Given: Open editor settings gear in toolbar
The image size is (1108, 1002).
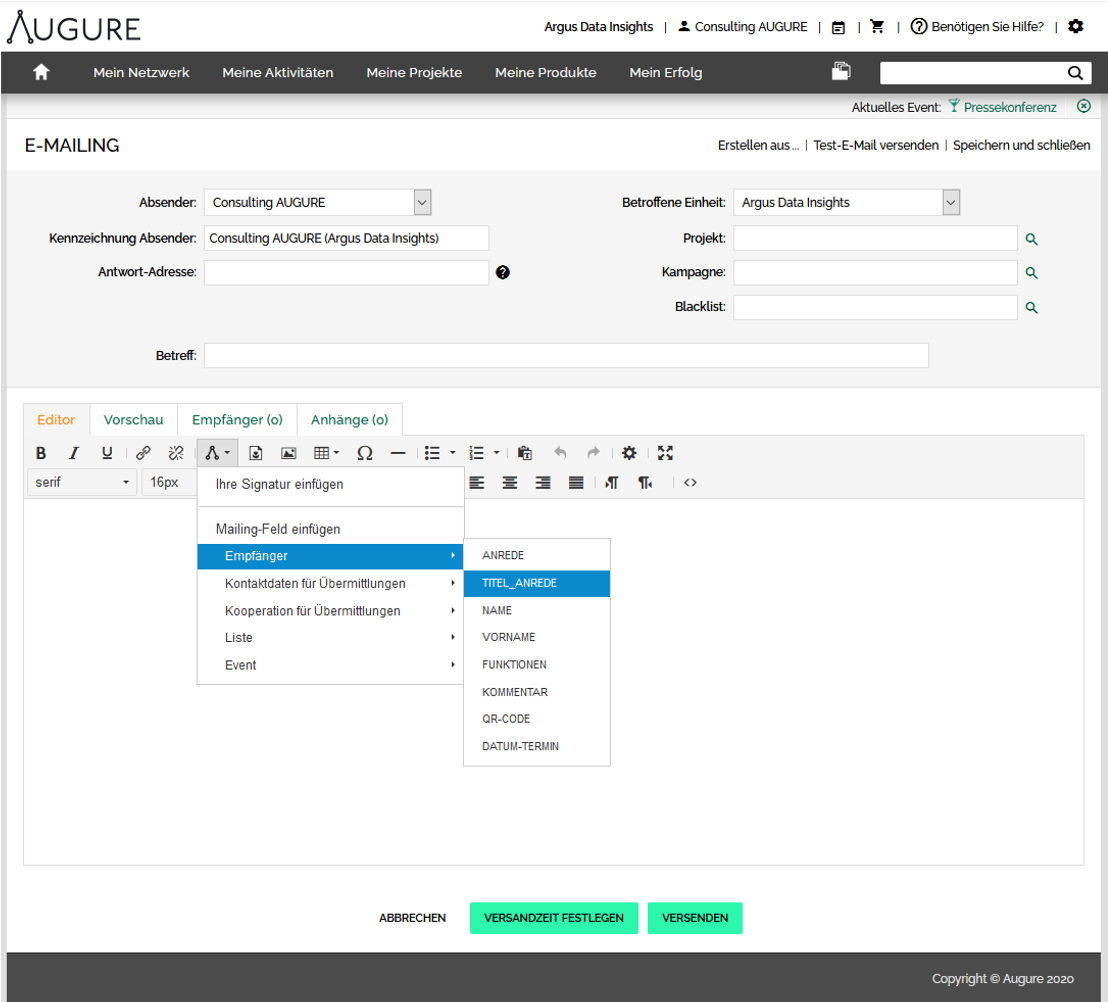Looking at the screenshot, I should [629, 453].
